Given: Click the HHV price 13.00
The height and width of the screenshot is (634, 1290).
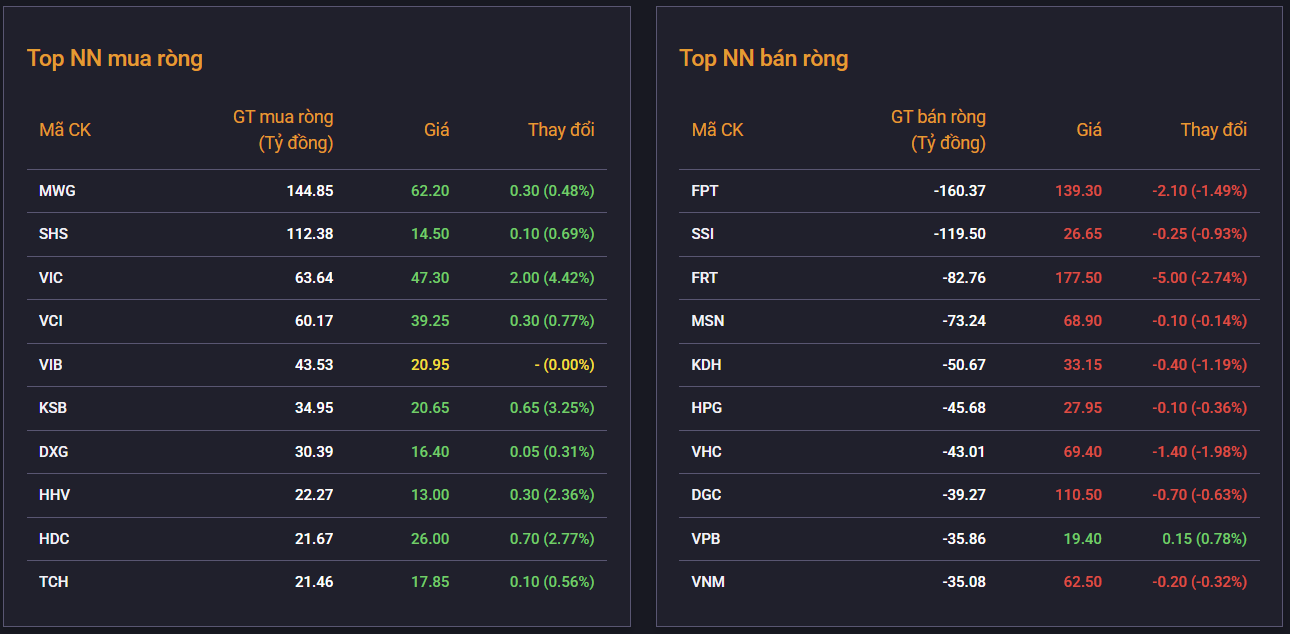Looking at the screenshot, I should pyautogui.click(x=430, y=495).
